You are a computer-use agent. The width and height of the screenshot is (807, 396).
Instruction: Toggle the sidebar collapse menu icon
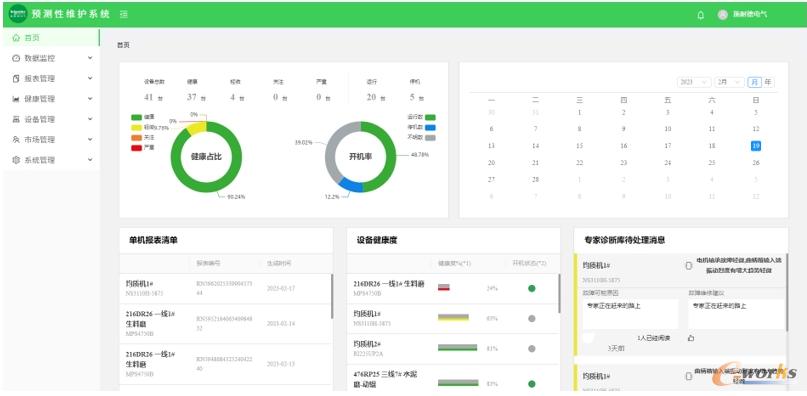[124, 14]
